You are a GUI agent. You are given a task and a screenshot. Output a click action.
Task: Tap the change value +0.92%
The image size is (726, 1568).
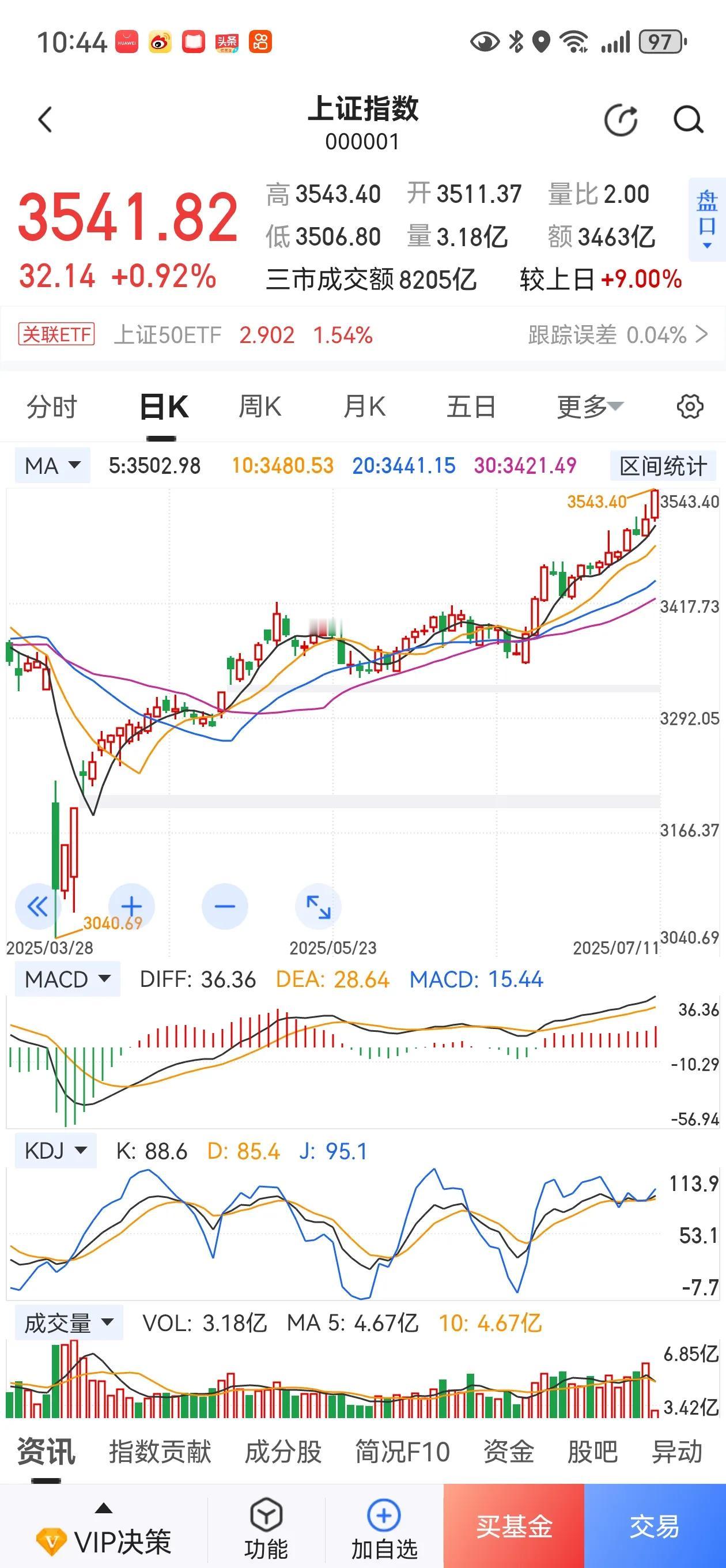coord(164,276)
